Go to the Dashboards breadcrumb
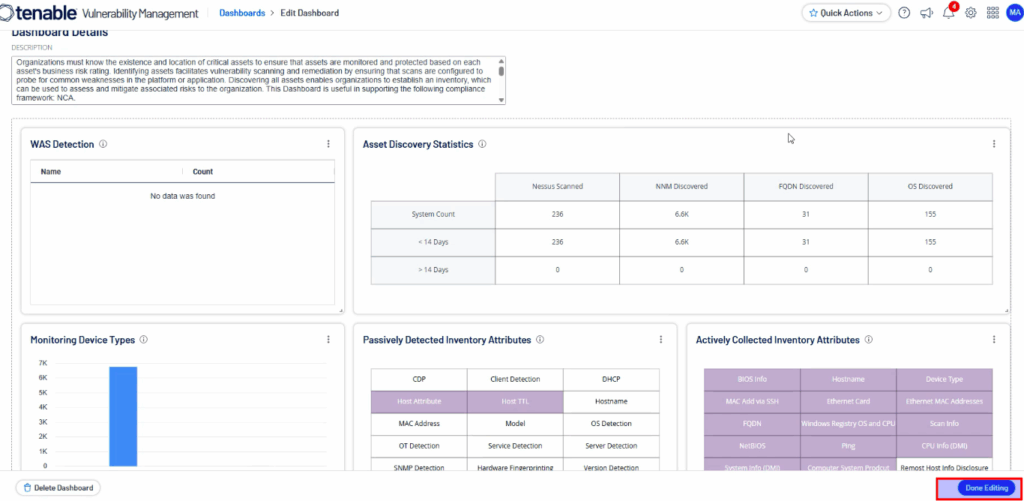Screen dimensions: 1024x501 [x=242, y=13]
